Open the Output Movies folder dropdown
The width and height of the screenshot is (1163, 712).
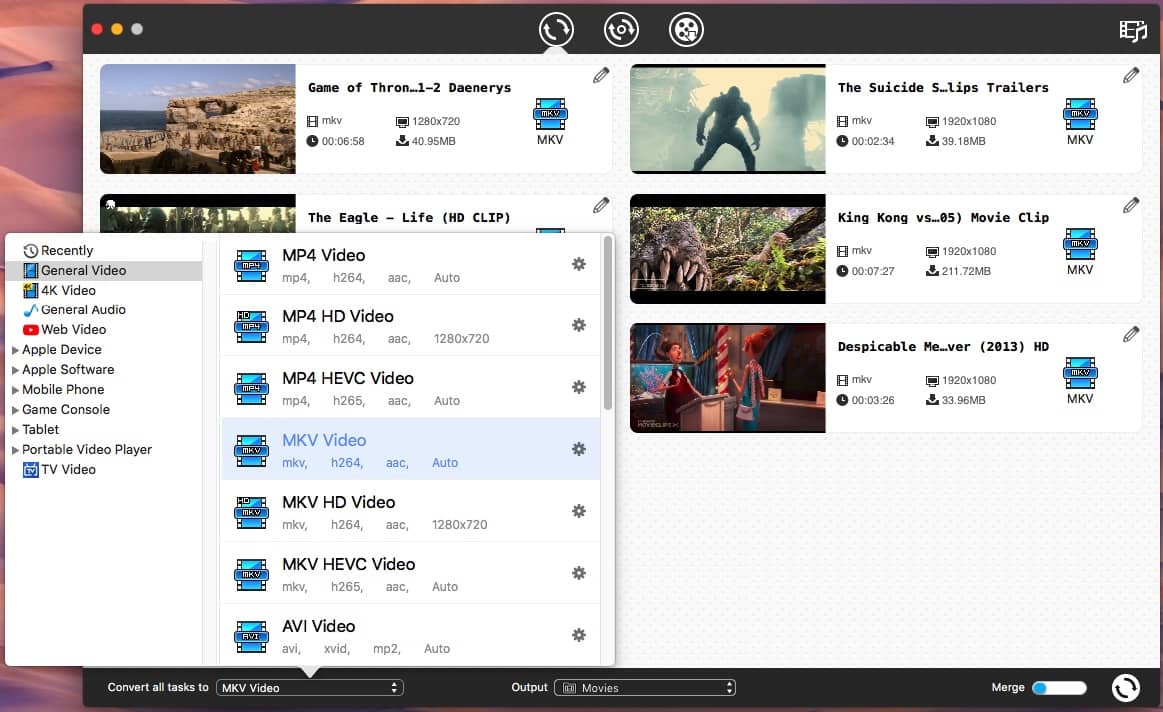coord(645,687)
